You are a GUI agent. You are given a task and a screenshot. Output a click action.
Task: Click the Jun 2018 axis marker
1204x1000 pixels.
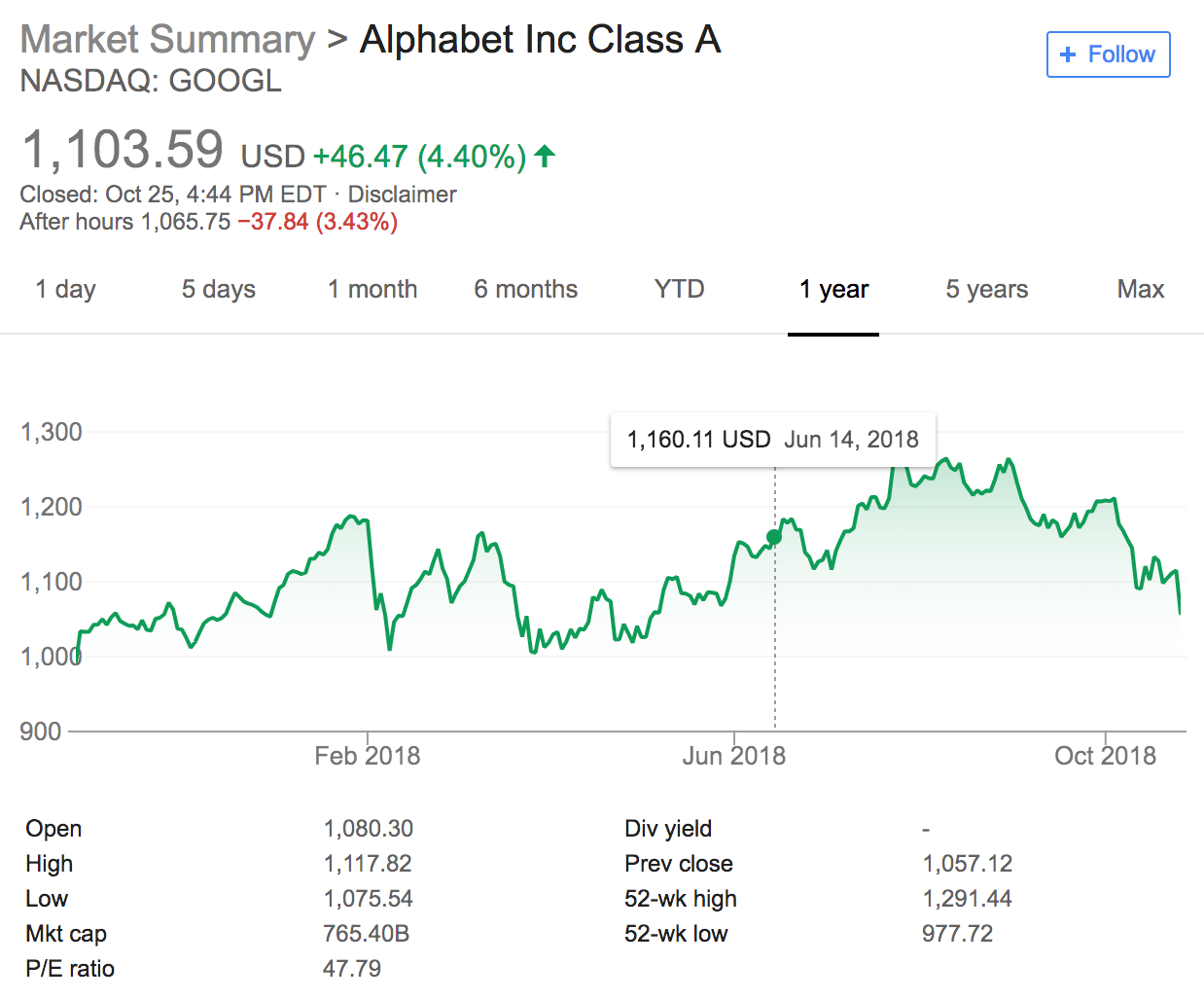tap(734, 756)
